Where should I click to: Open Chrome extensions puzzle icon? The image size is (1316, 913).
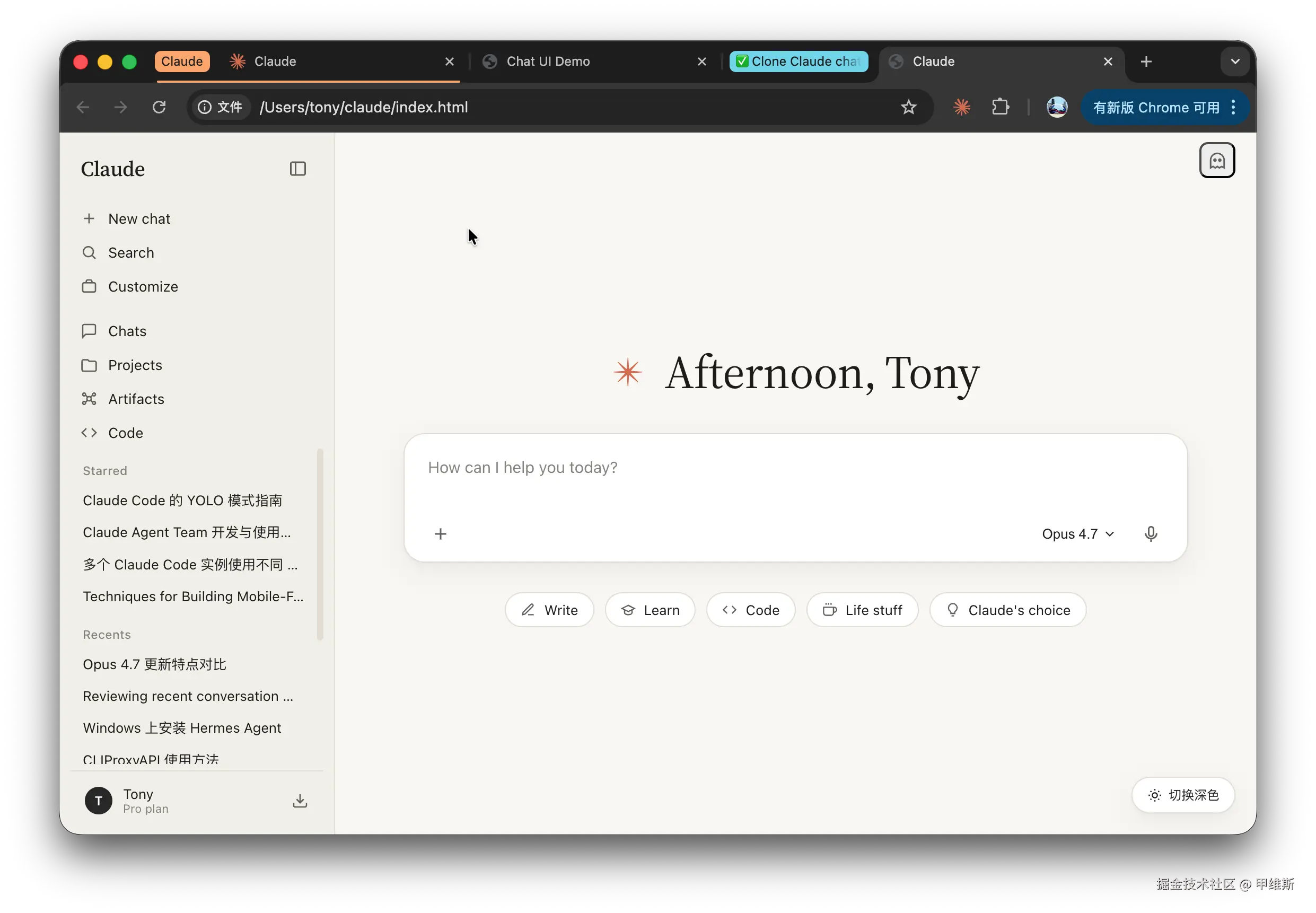(x=1000, y=107)
